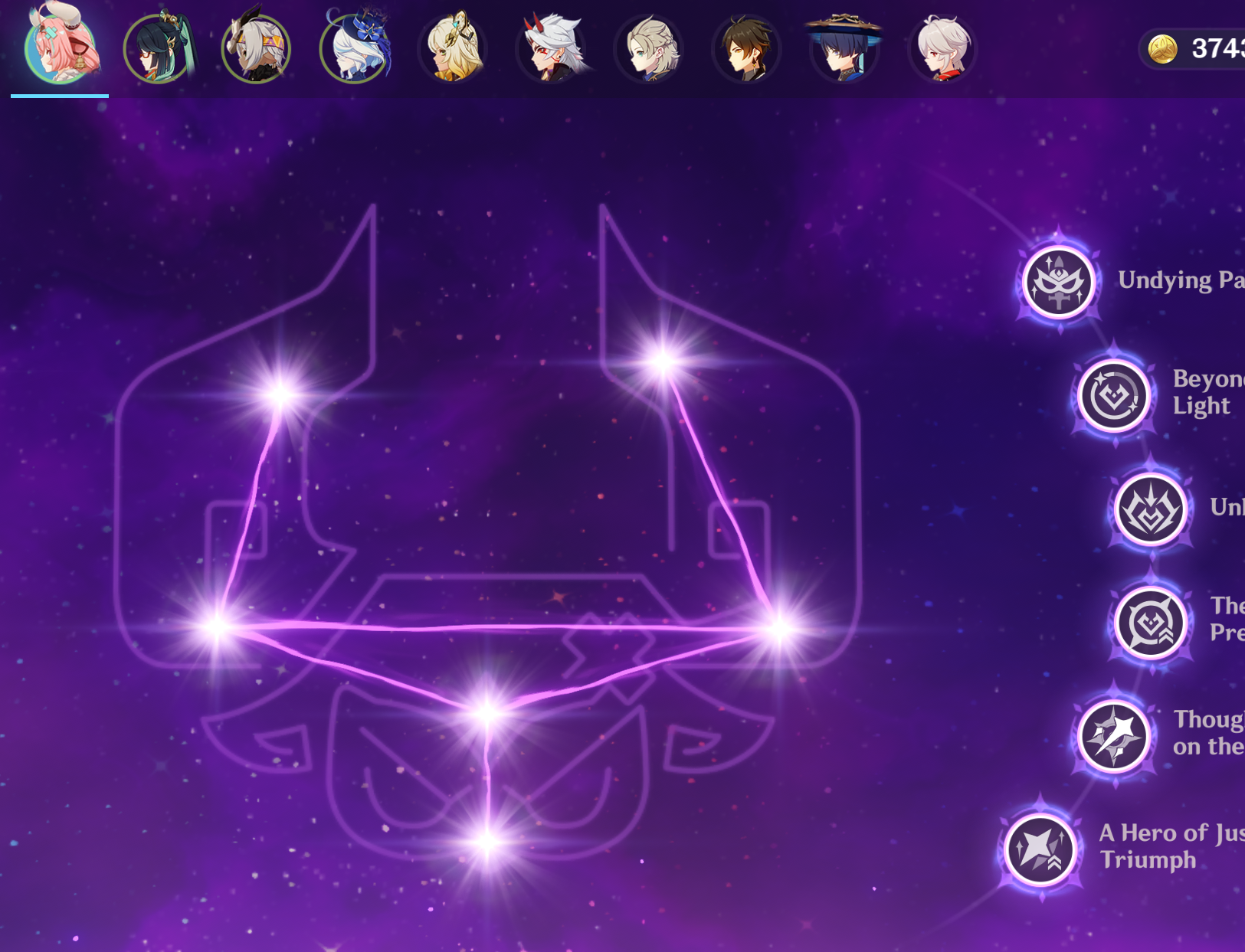Open the 'Though on the' star constellation node
This screenshot has height=952, width=1245.
[1113, 736]
